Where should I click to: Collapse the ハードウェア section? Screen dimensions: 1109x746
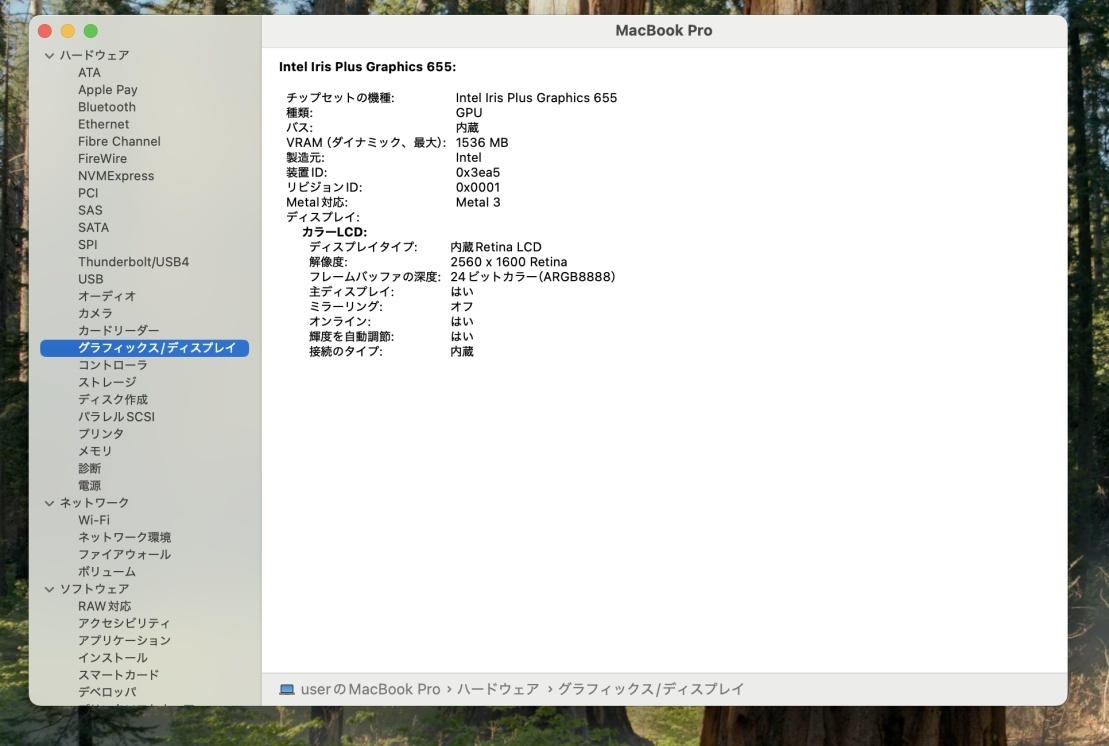[x=49, y=56]
